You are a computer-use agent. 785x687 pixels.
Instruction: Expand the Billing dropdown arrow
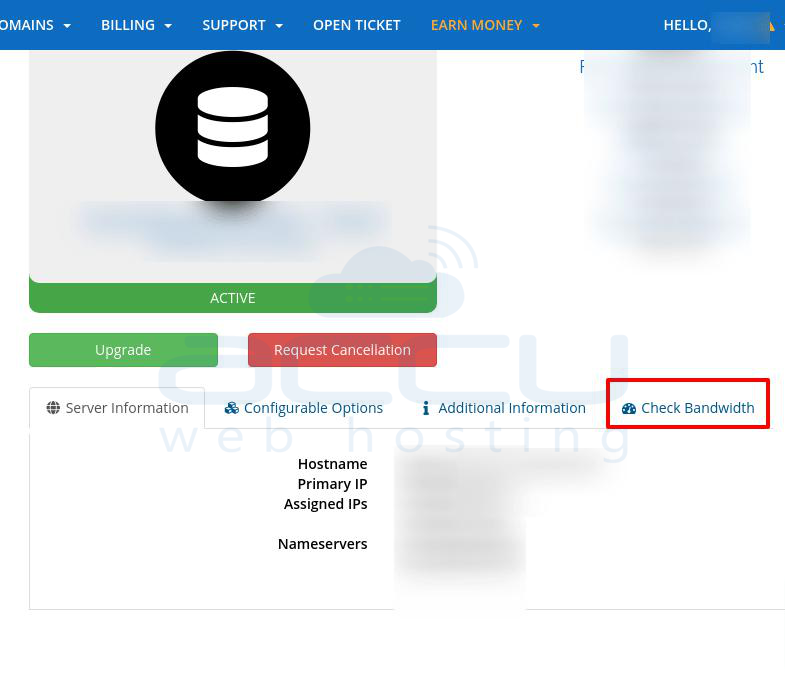click(168, 26)
